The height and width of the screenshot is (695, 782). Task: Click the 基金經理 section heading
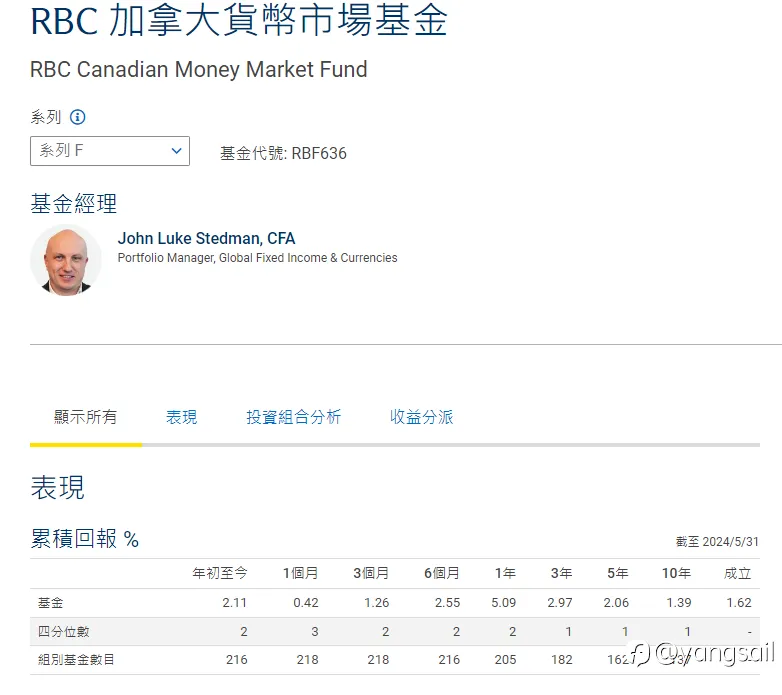pos(74,204)
